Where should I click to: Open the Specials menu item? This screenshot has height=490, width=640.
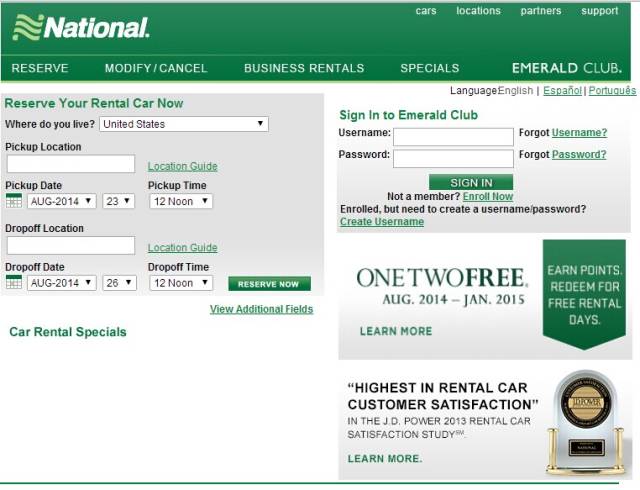(x=430, y=68)
